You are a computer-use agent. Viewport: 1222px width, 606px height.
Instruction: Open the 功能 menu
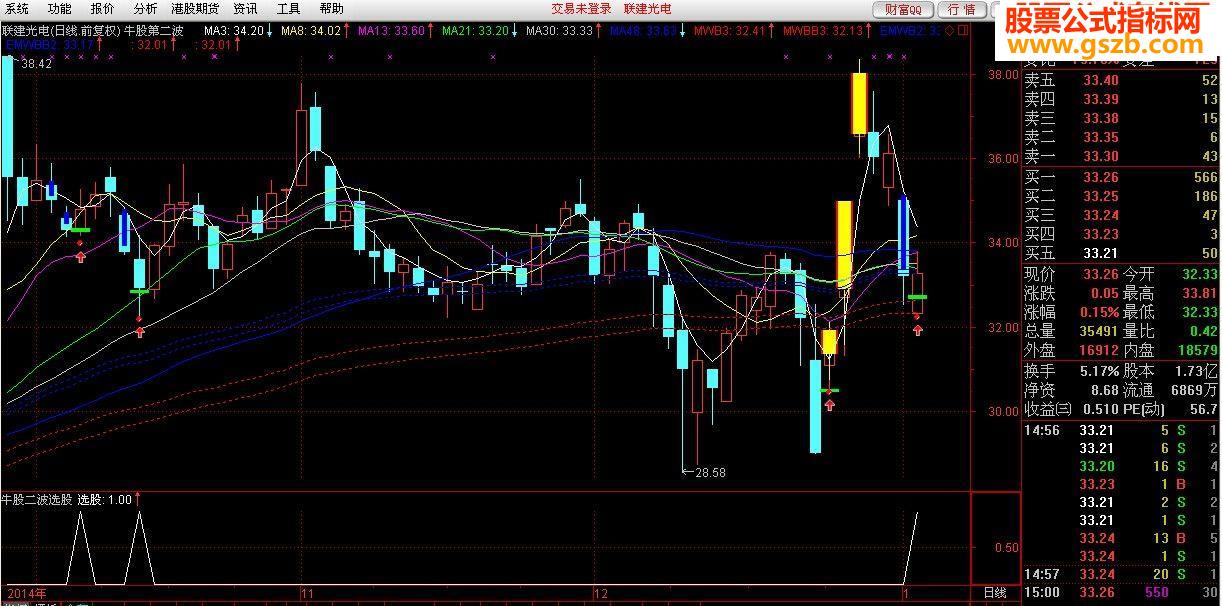(x=60, y=8)
